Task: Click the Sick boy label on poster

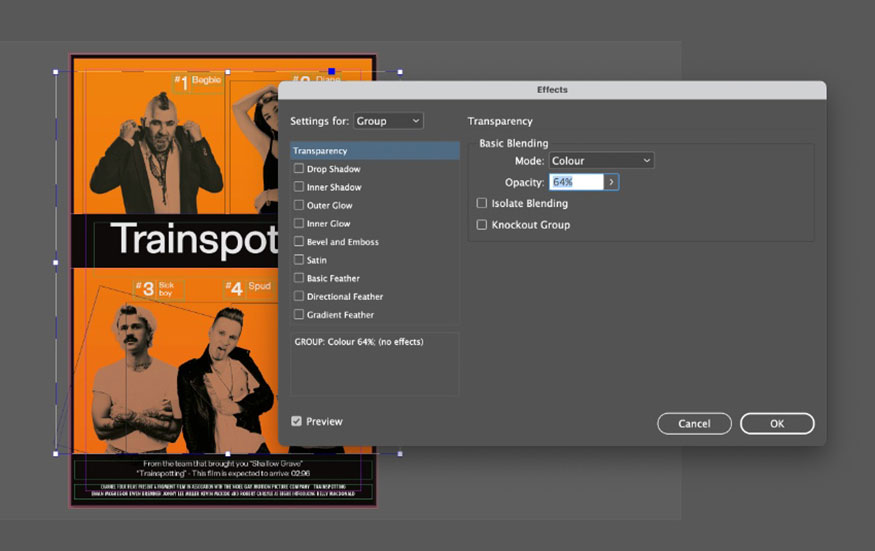Action: (x=166, y=289)
